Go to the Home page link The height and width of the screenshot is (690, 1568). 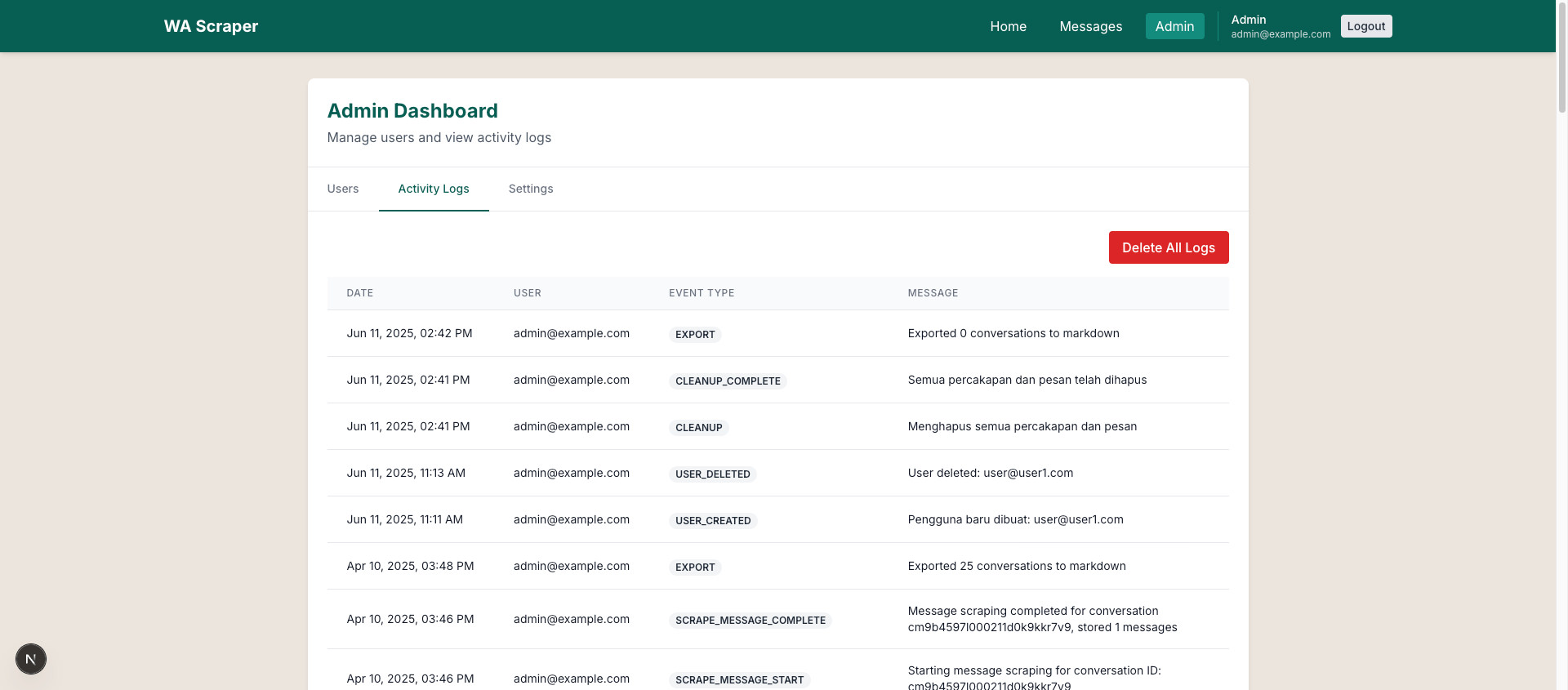pos(1008,26)
